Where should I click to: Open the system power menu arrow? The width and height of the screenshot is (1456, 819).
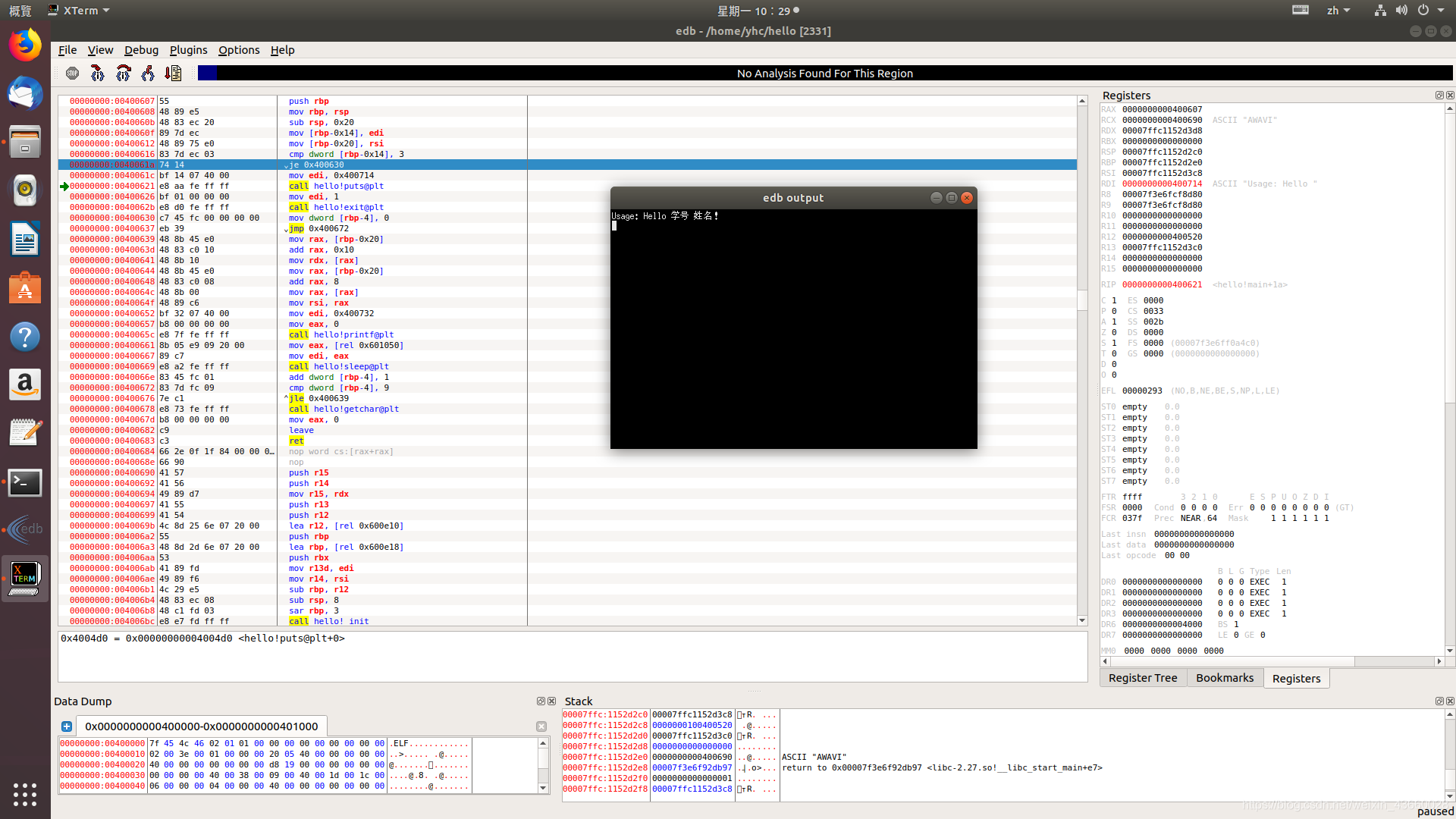1441,11
